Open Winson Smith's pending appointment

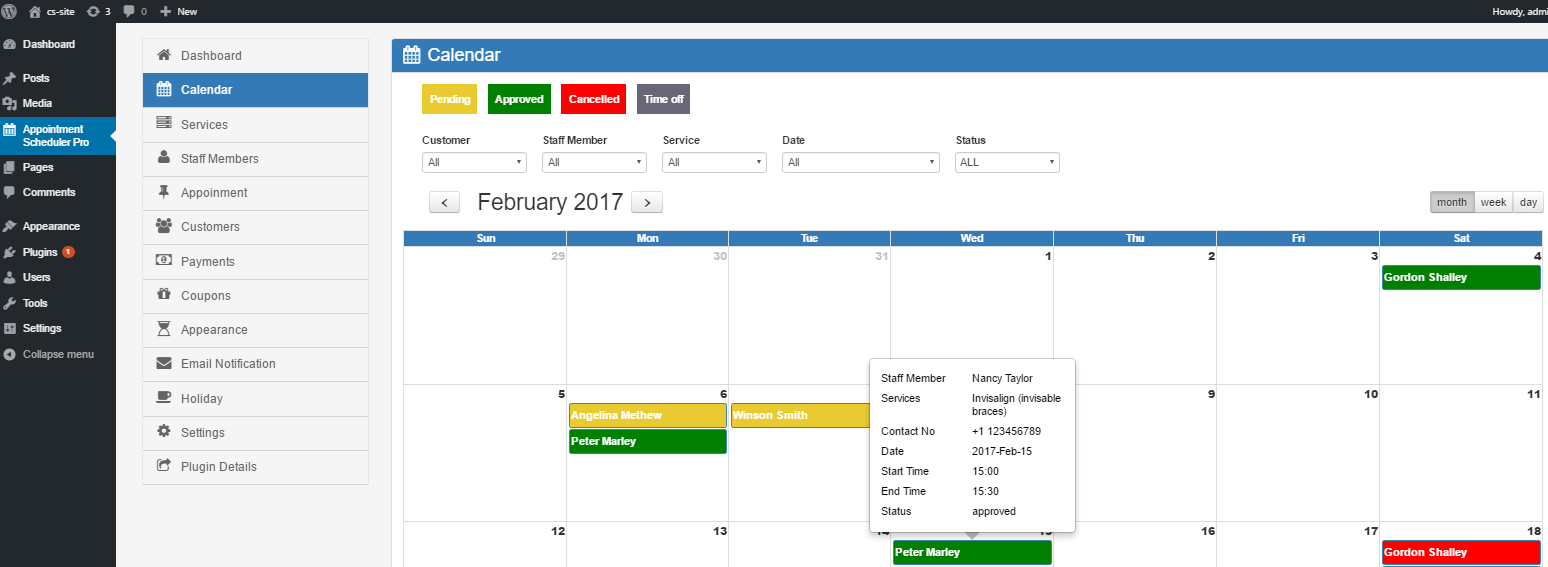(800, 415)
